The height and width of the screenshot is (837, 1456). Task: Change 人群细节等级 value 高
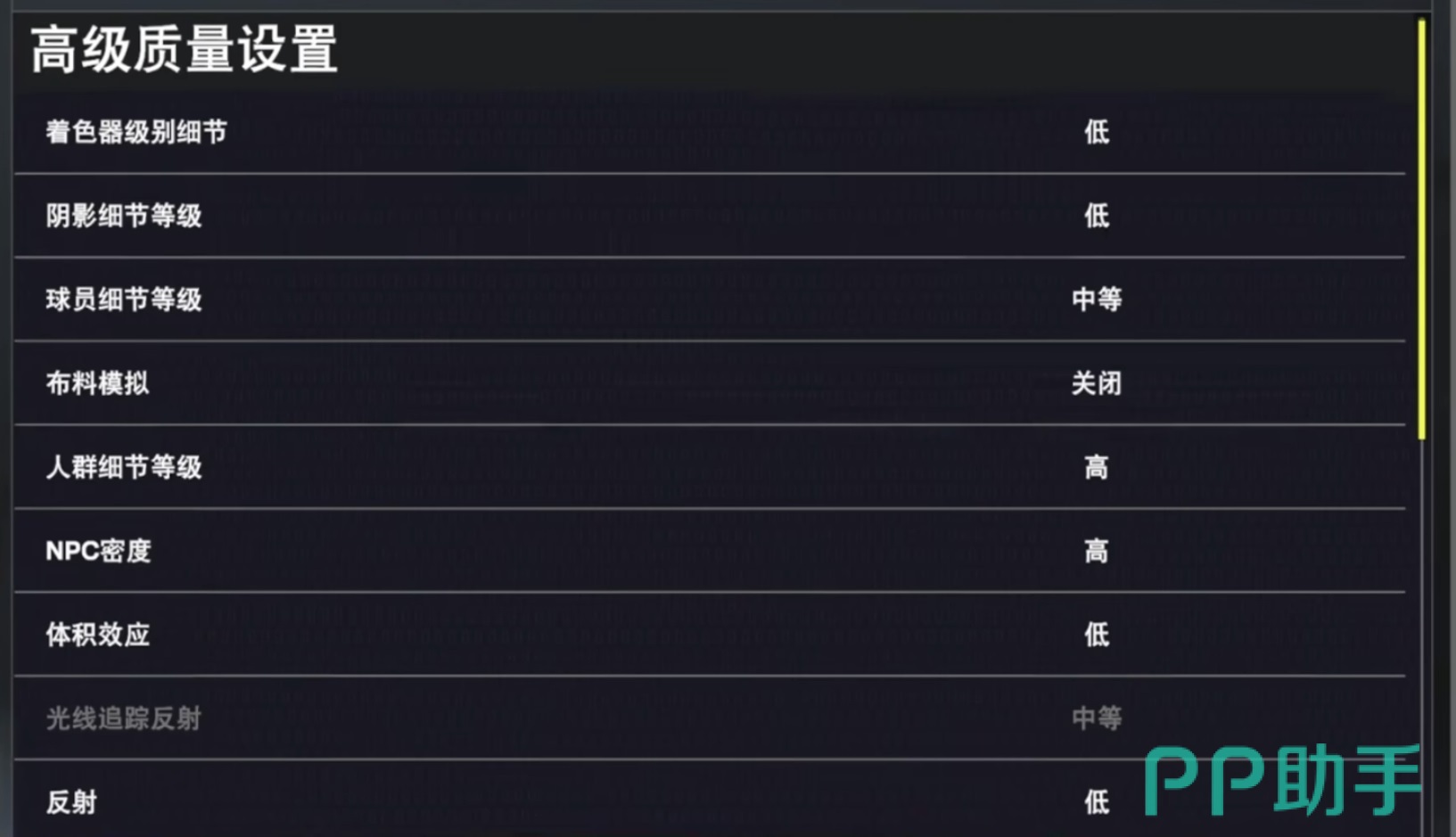(1097, 467)
